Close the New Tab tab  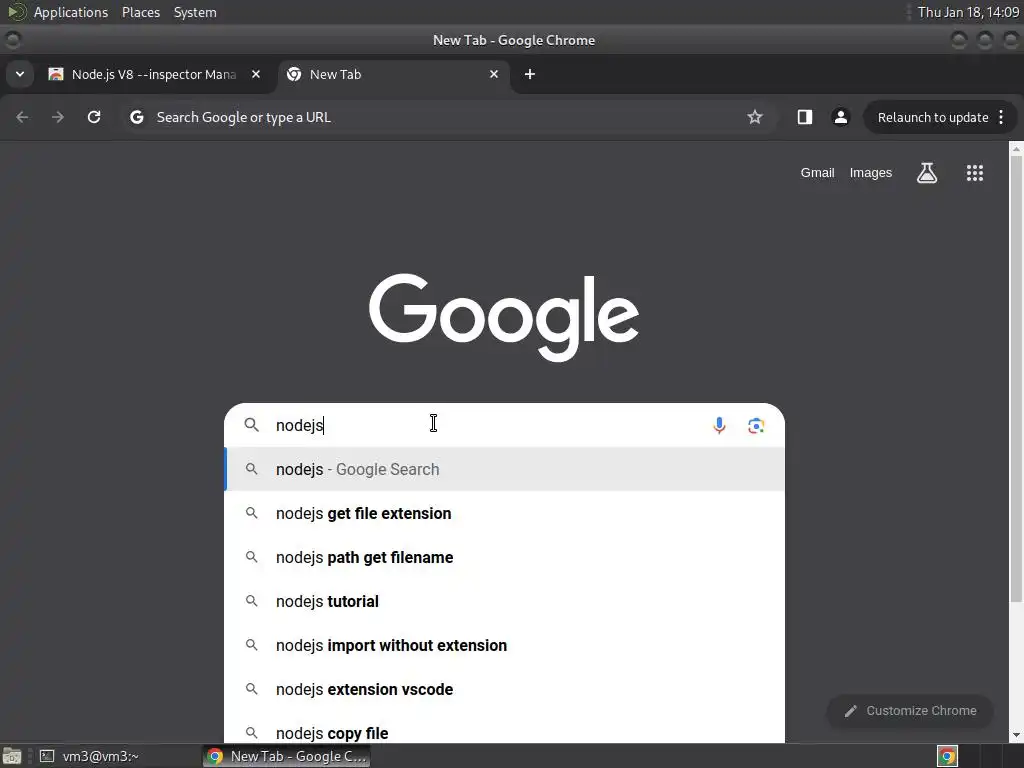tap(494, 74)
